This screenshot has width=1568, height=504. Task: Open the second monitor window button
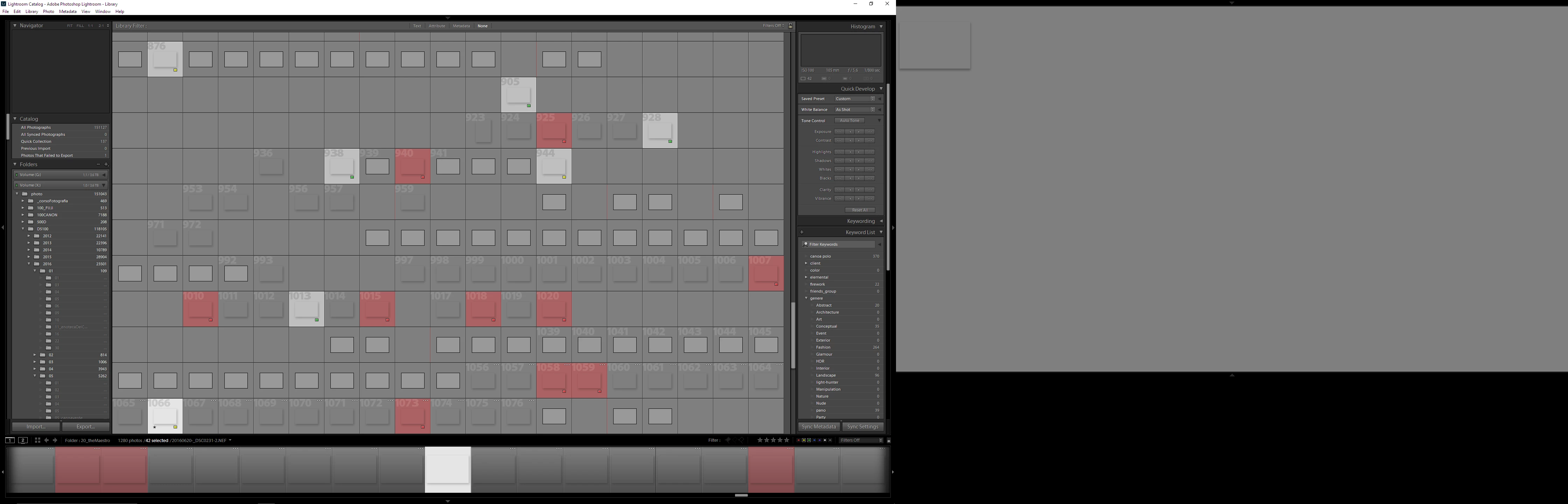pyautogui.click(x=22, y=440)
